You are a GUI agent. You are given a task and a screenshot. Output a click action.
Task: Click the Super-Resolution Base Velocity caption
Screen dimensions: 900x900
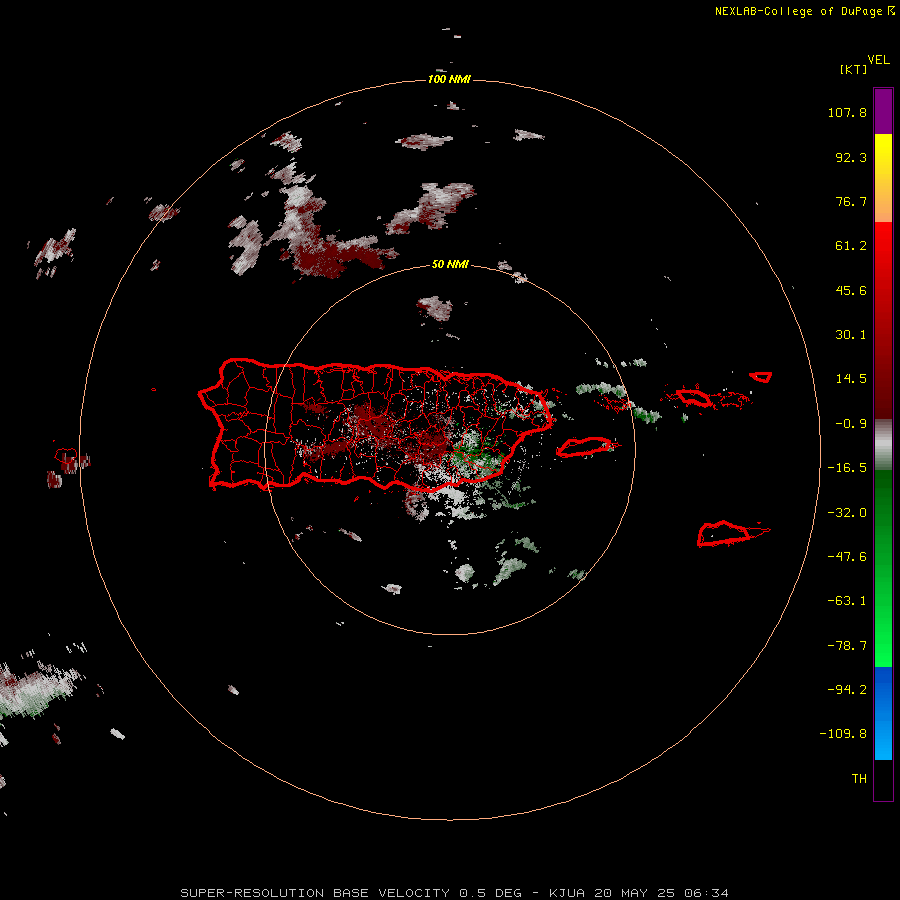tap(455, 893)
